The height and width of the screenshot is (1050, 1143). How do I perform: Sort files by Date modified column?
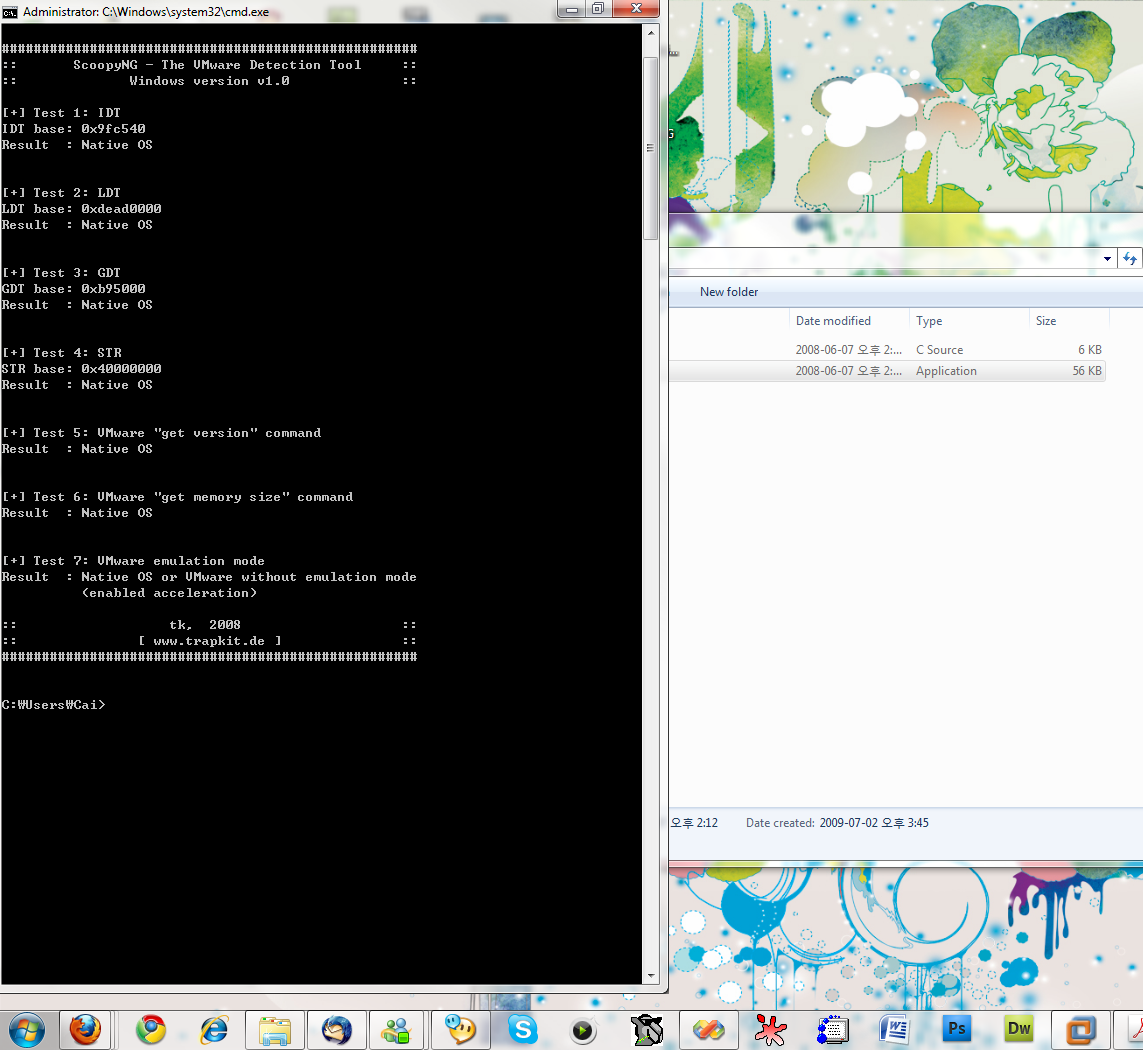pos(833,321)
